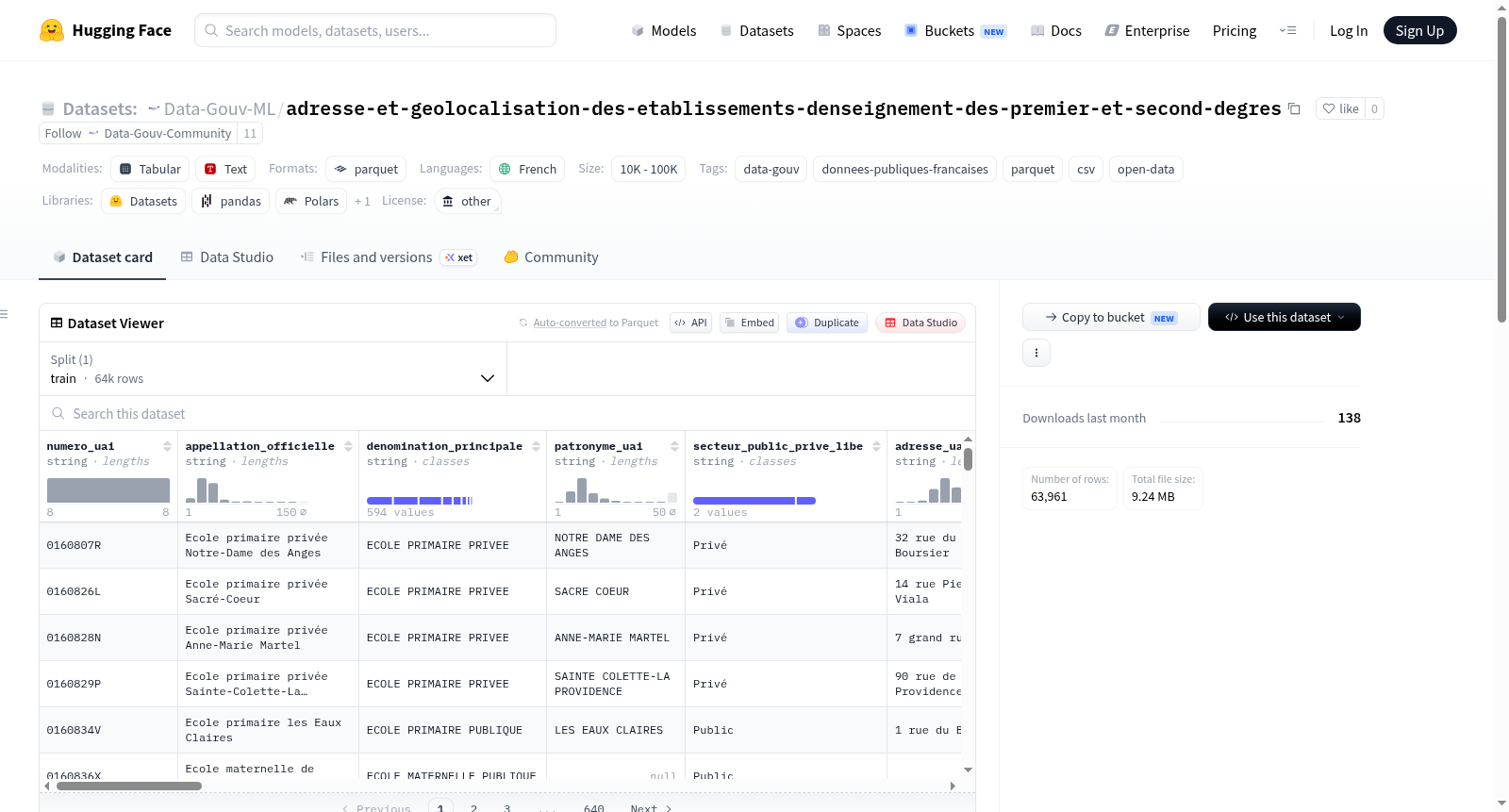1509x812 pixels.
Task: Expand the Split train dropdown
Action: coord(273,369)
